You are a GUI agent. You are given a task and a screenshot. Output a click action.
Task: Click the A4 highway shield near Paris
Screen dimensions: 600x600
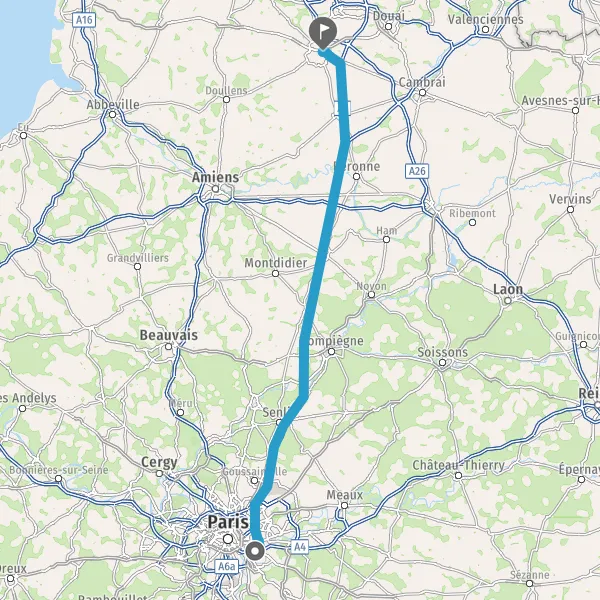pyautogui.click(x=300, y=547)
